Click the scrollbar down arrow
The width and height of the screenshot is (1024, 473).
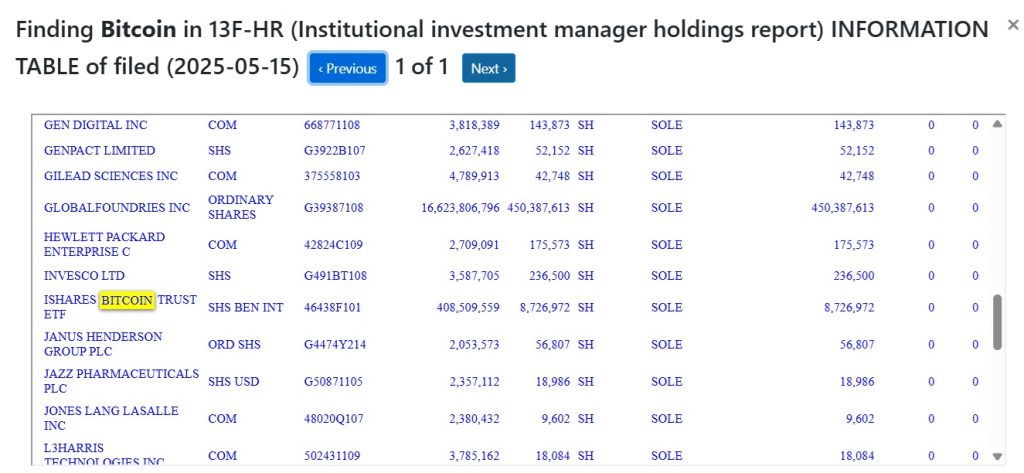pyautogui.click(x=997, y=456)
